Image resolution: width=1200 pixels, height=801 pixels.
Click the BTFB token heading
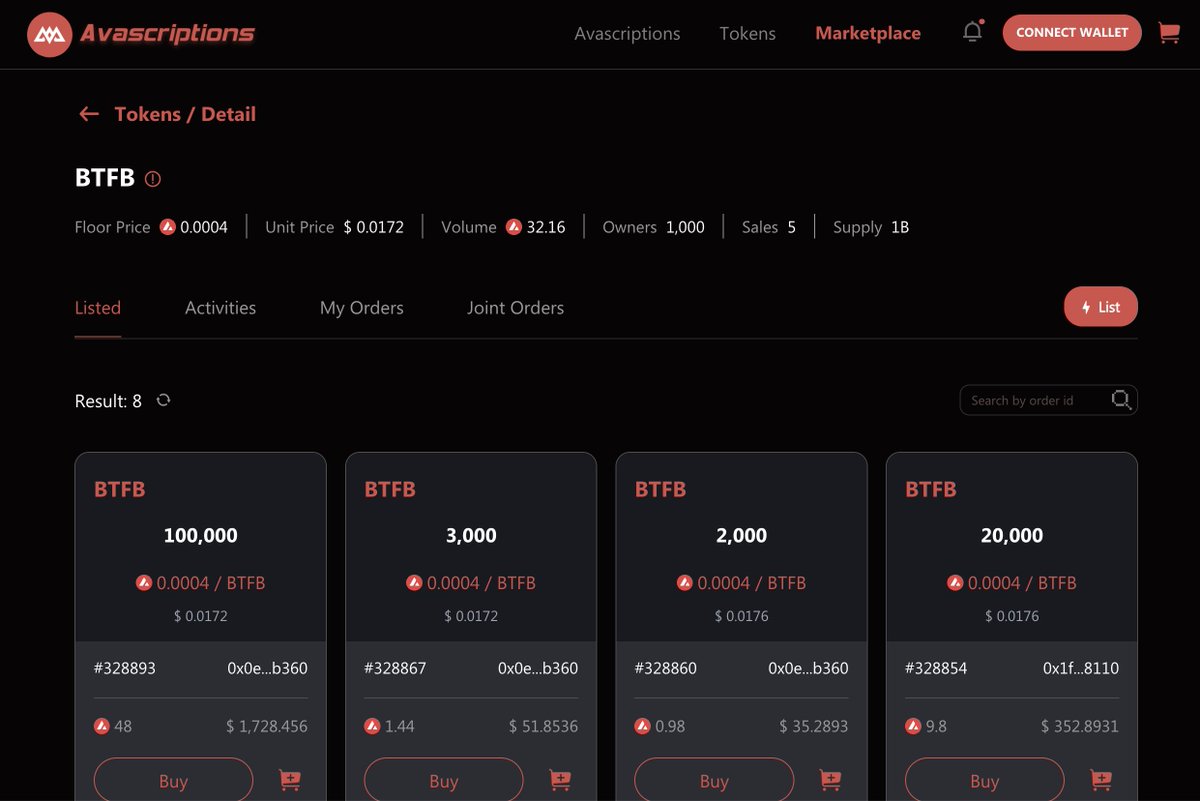pos(105,178)
